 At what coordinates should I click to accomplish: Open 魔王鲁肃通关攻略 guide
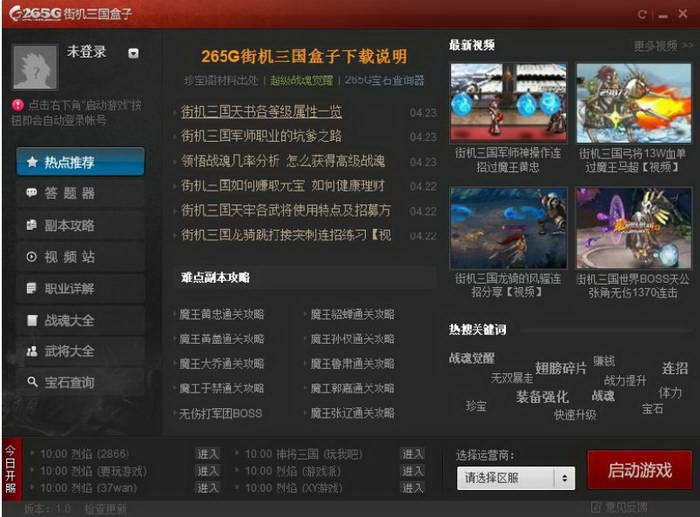click(x=353, y=364)
